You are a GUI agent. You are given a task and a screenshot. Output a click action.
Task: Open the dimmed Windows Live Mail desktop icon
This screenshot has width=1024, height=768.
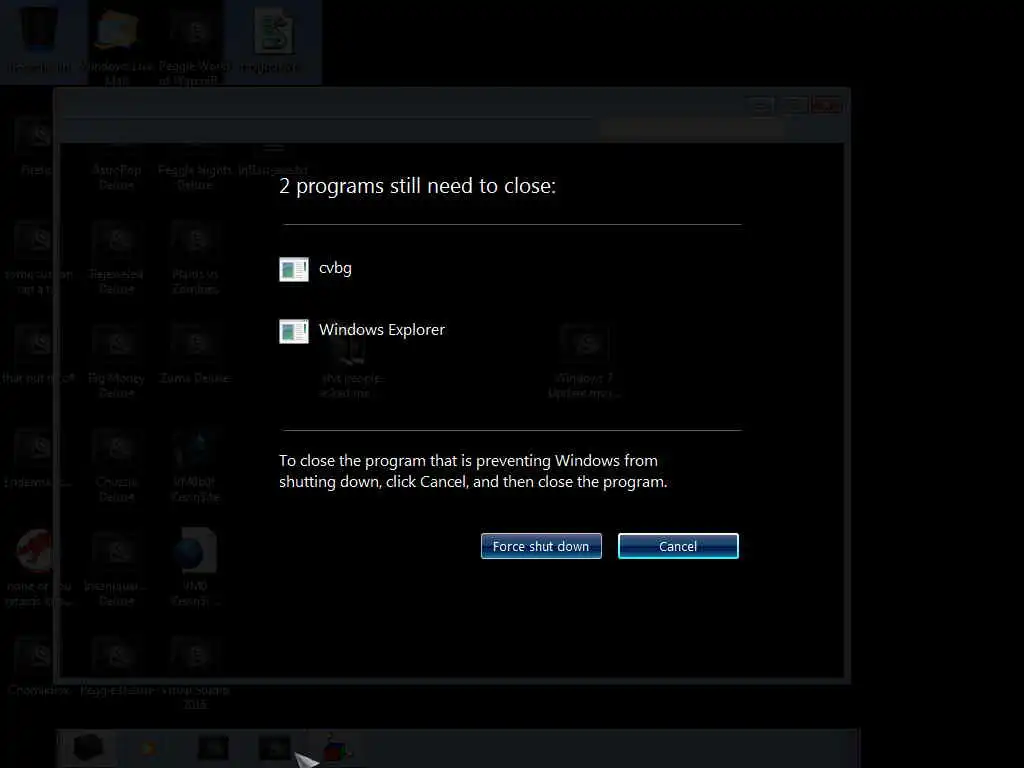(x=116, y=47)
